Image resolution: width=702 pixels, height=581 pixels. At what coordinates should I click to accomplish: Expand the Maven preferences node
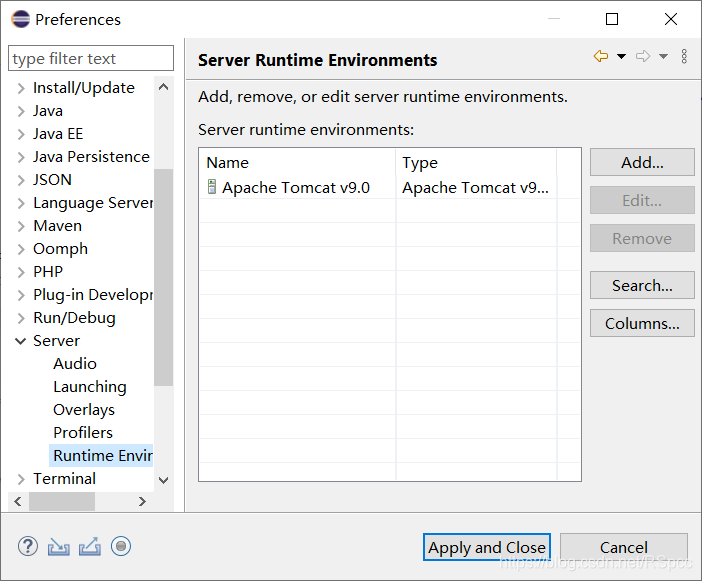[21, 226]
